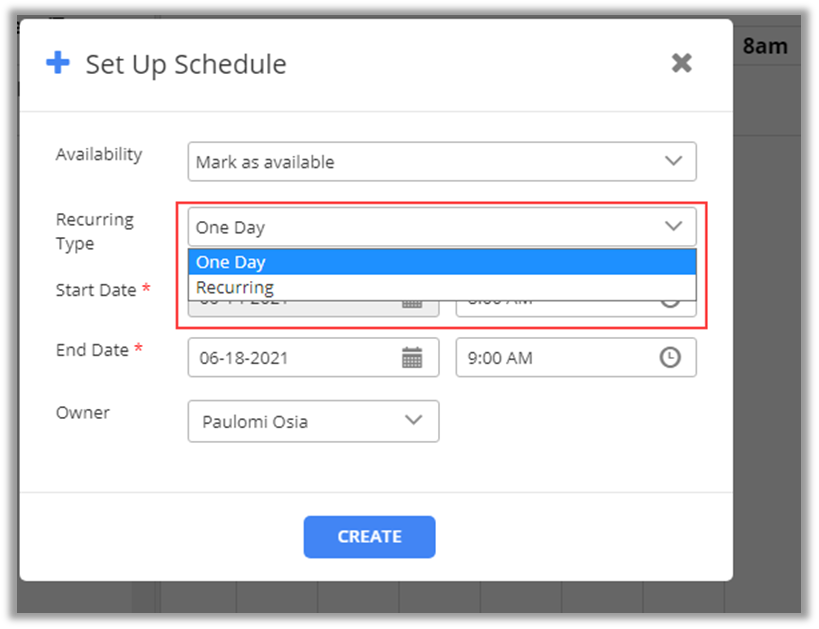Click the blue plus icon beside the title

[58, 63]
